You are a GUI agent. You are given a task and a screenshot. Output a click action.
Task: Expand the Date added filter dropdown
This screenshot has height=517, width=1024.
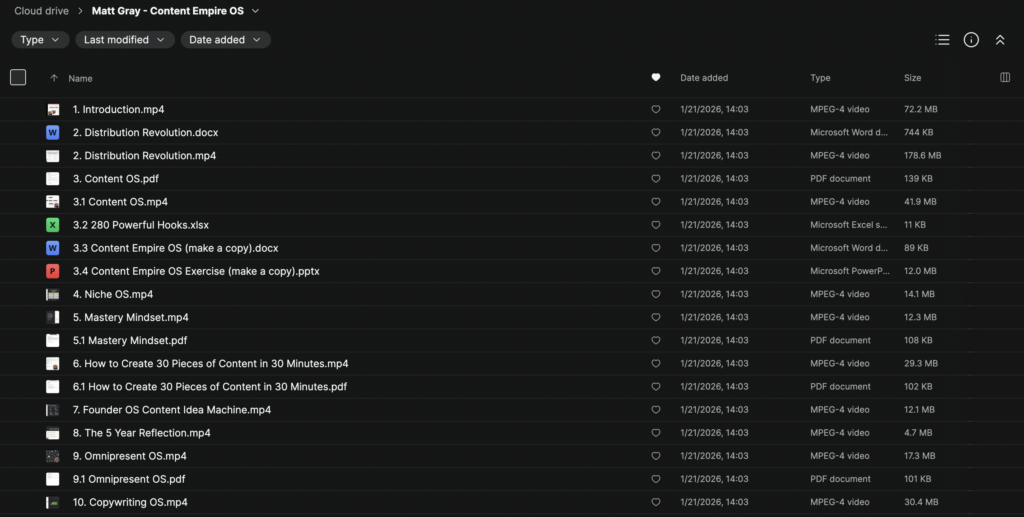coord(225,40)
